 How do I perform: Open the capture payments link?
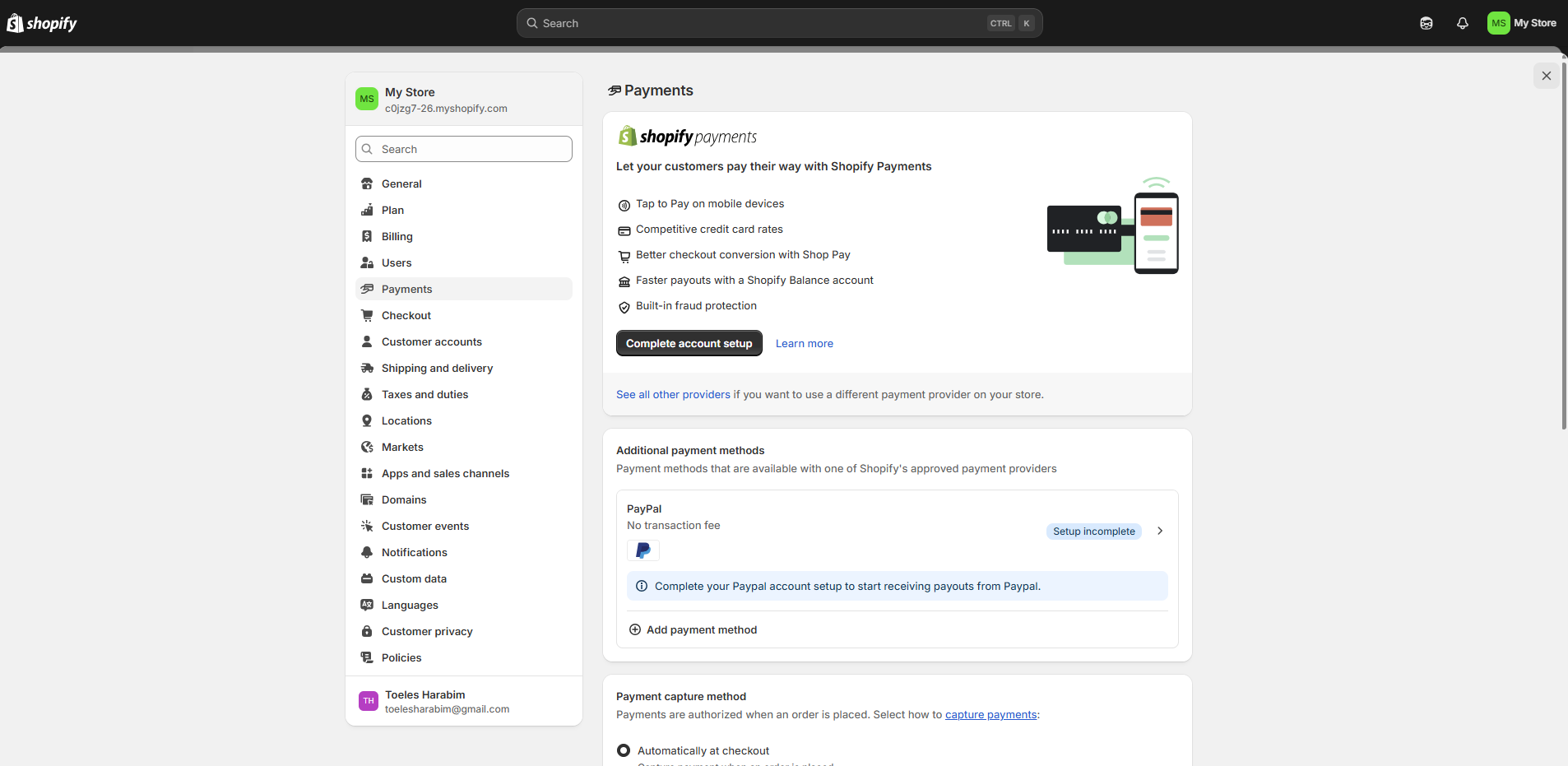(x=990, y=715)
